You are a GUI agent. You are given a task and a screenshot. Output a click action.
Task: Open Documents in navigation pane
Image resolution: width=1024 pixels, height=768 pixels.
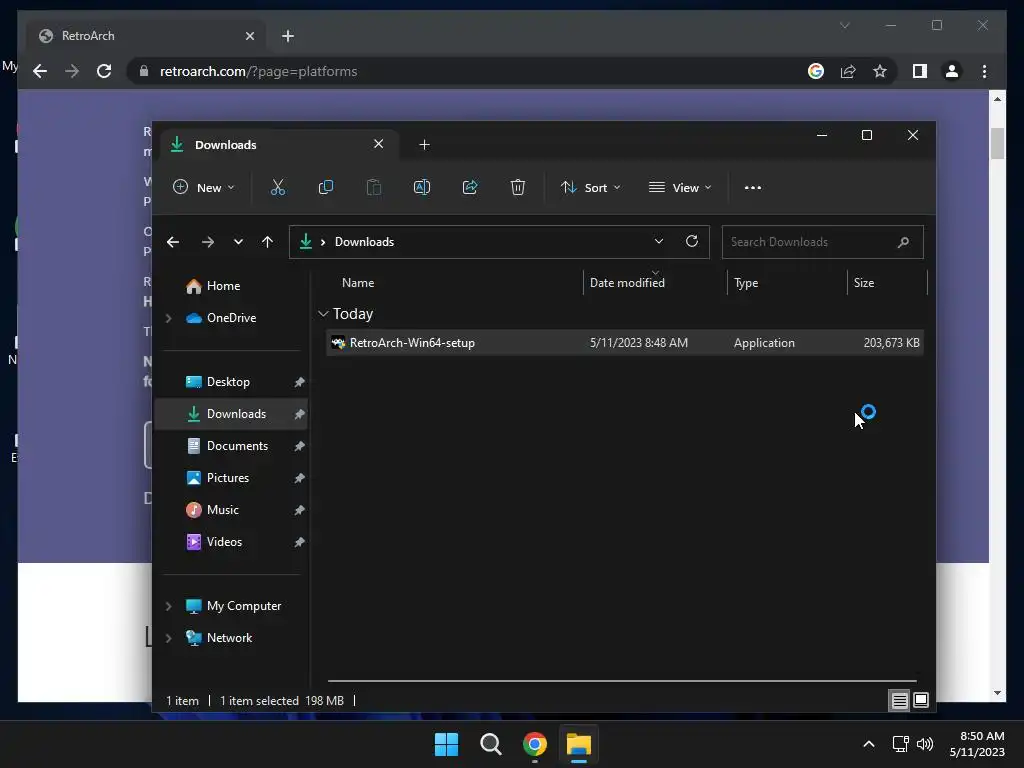point(237,446)
